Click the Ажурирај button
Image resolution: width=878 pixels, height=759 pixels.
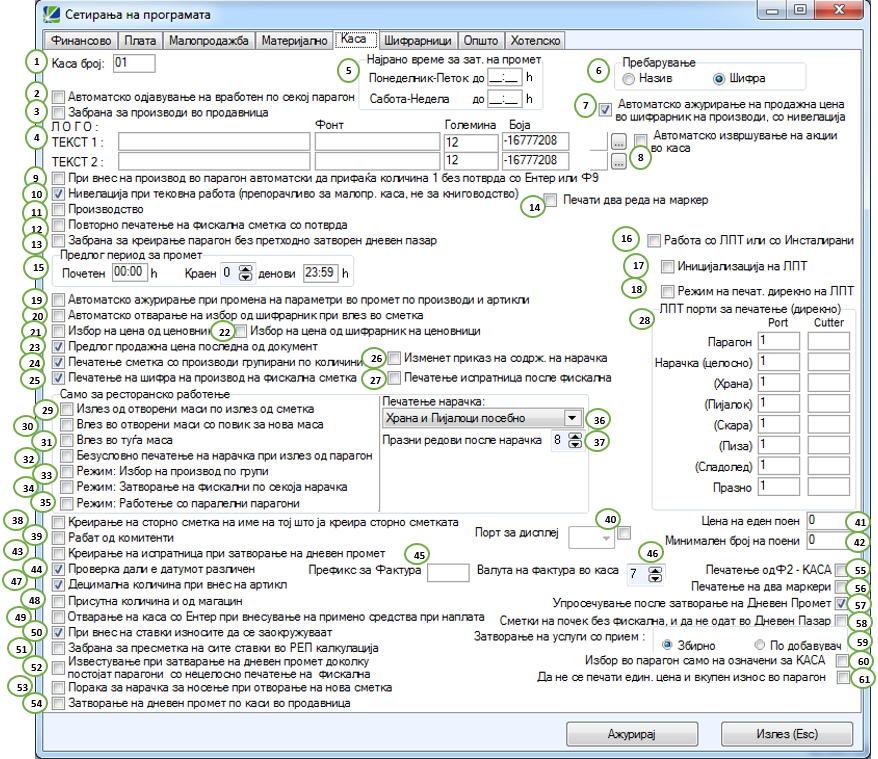pos(632,734)
